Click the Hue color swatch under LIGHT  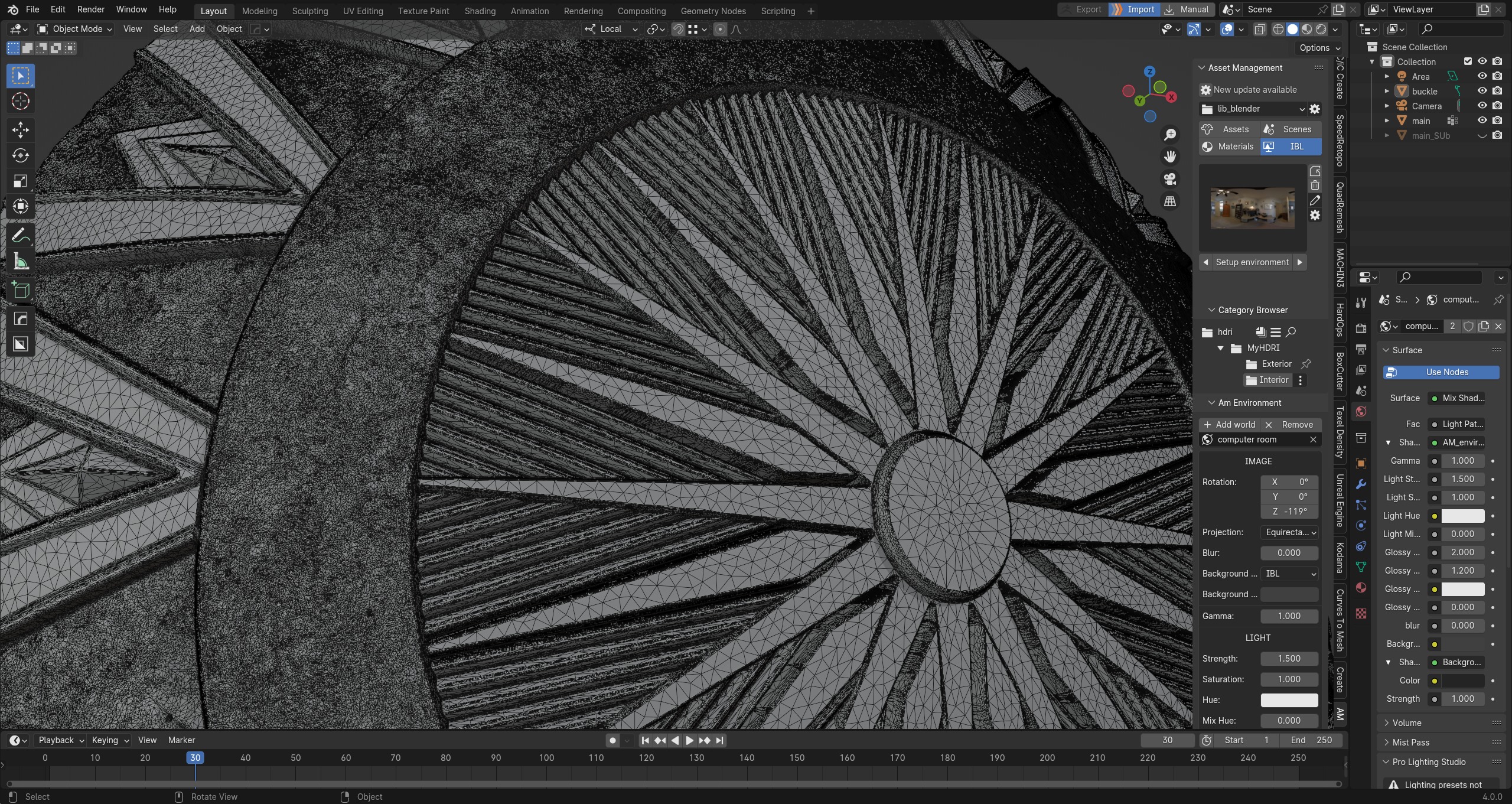coord(1289,701)
